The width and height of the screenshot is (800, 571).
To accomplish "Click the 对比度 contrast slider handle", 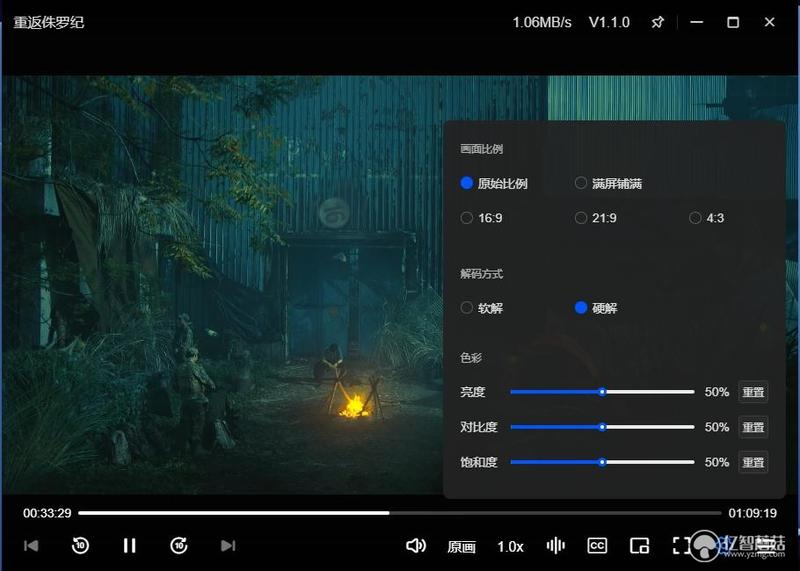I will 602,427.
